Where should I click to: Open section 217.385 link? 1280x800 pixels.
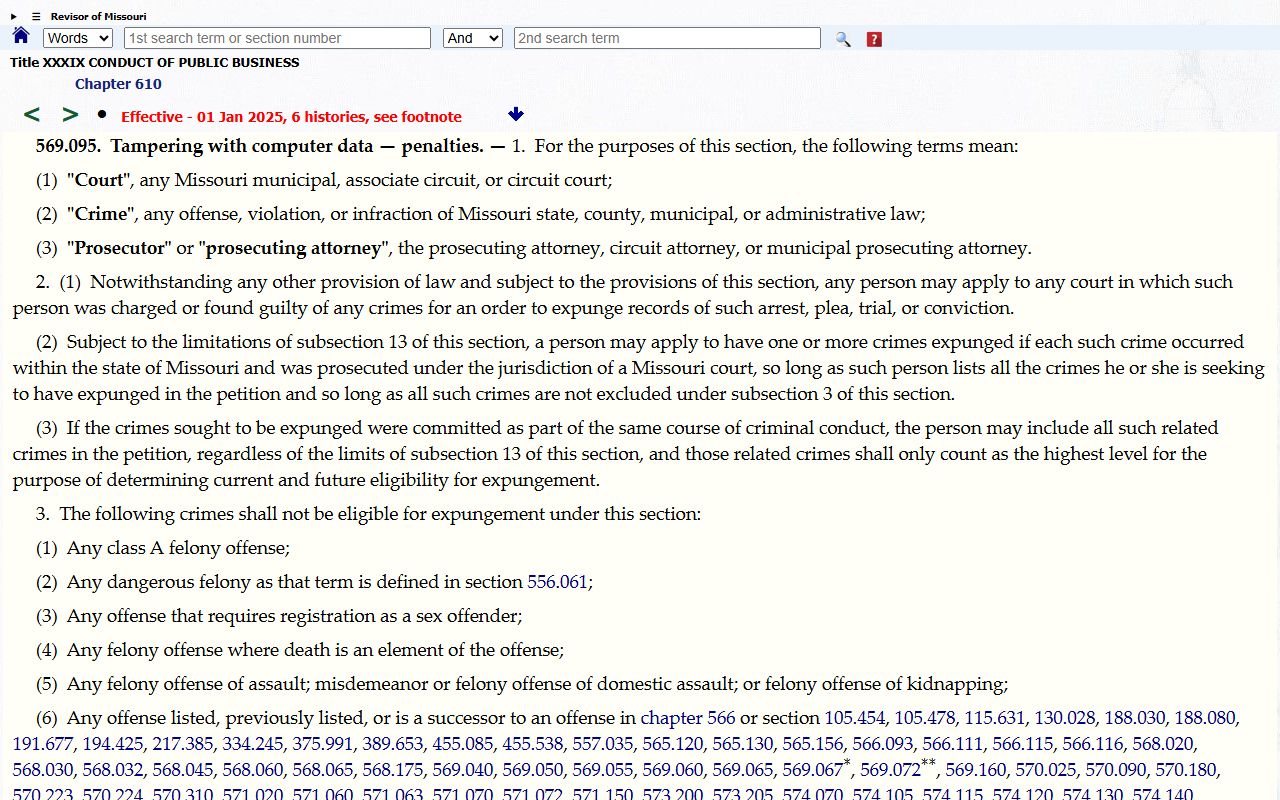point(183,744)
